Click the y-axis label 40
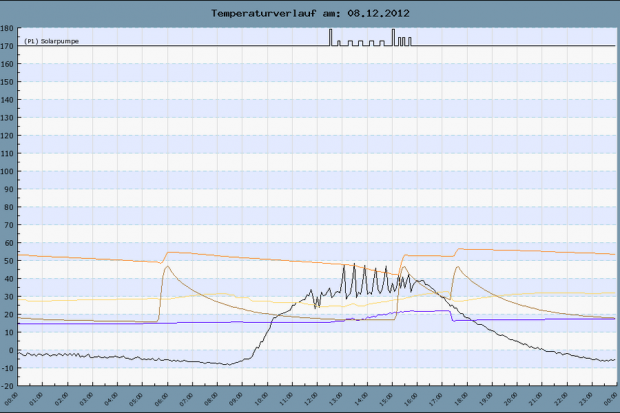This screenshot has width=620, height=413. 9,279
